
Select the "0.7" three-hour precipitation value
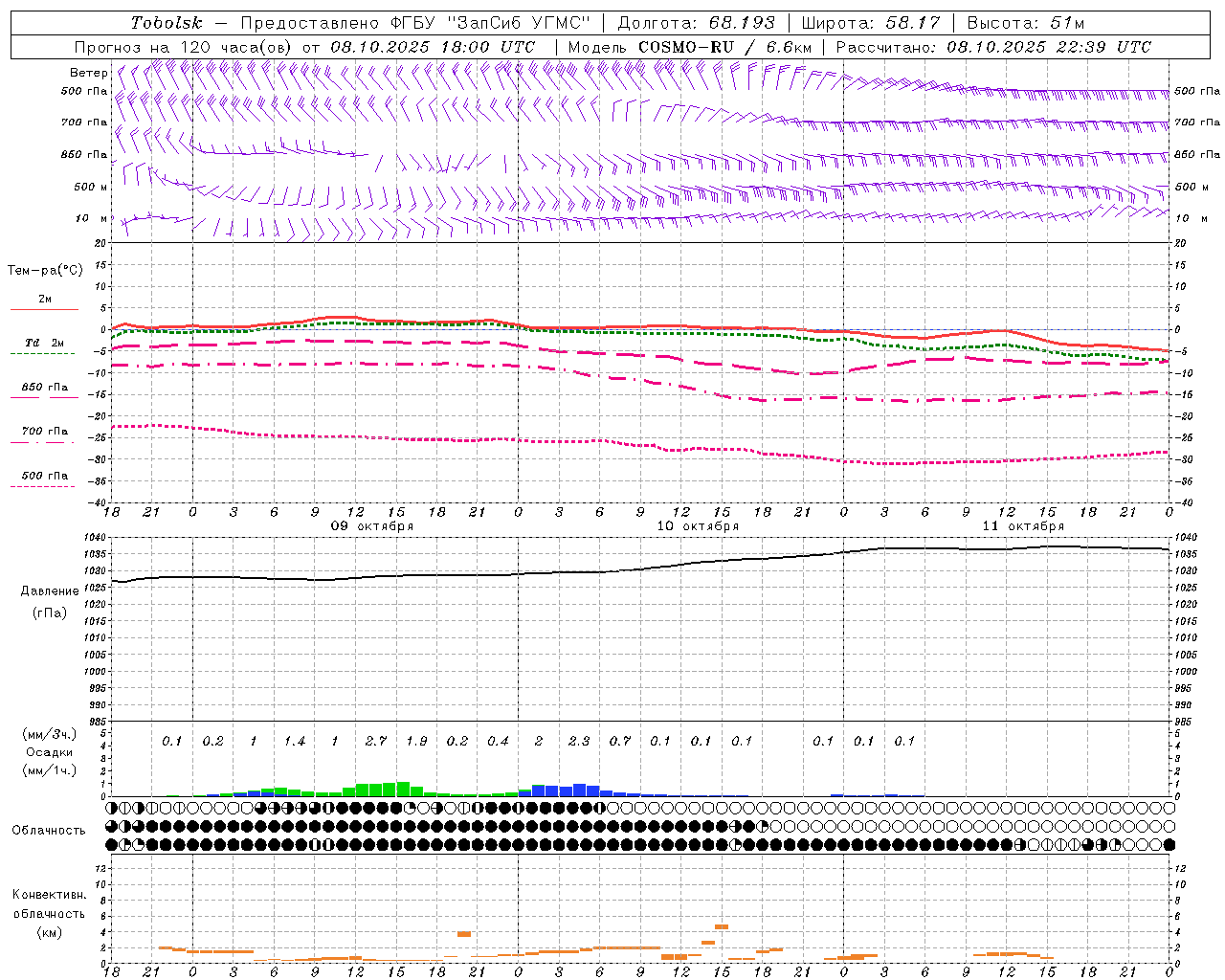pos(620,741)
